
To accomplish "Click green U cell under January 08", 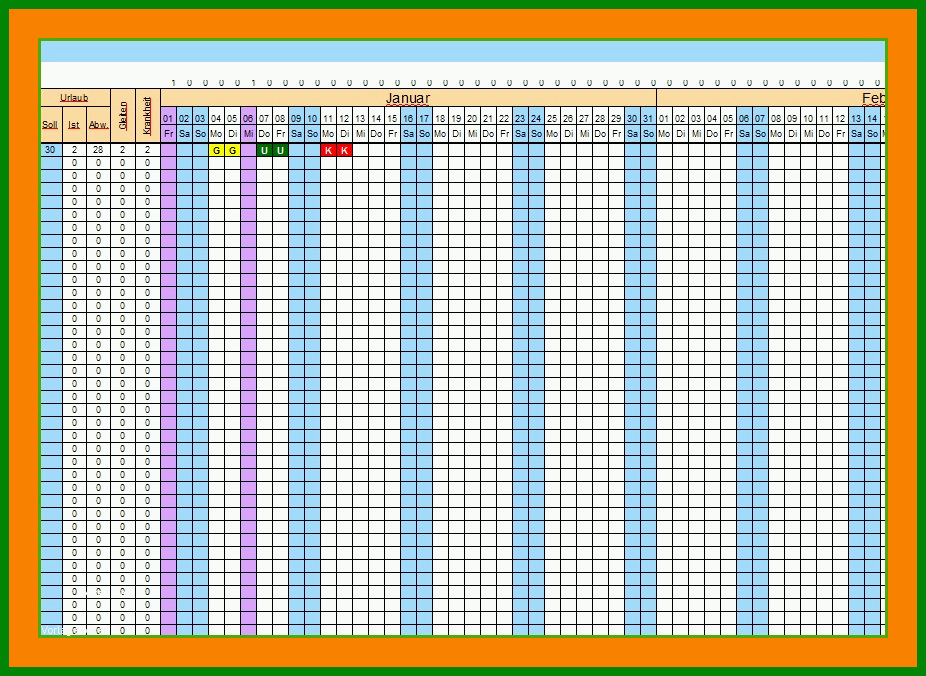I will coord(281,151).
